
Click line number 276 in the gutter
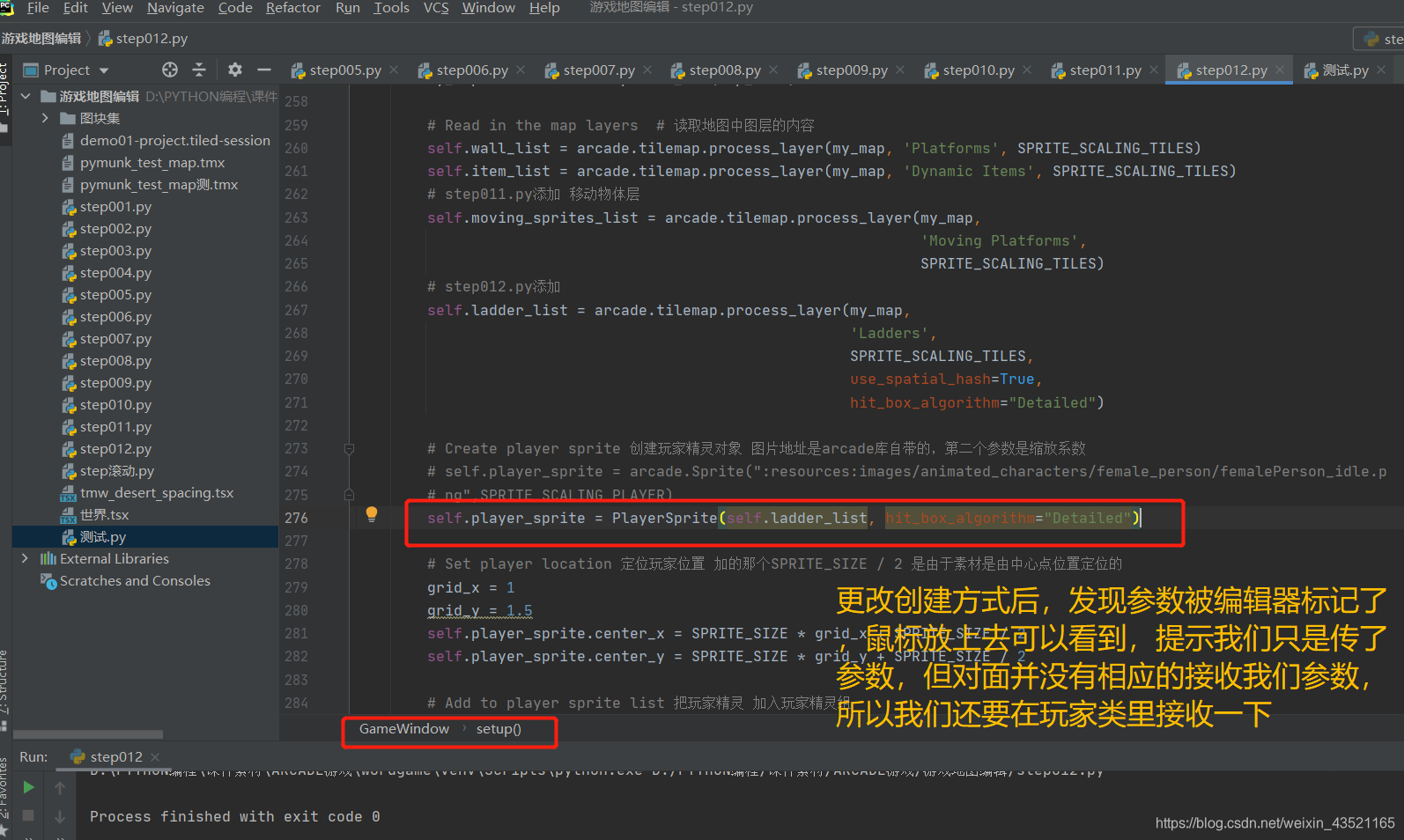point(296,518)
